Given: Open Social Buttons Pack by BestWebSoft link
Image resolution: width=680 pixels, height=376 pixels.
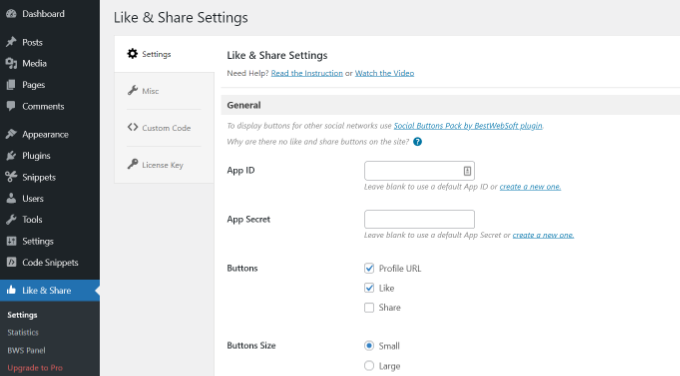Looking at the screenshot, I should [x=468, y=126].
